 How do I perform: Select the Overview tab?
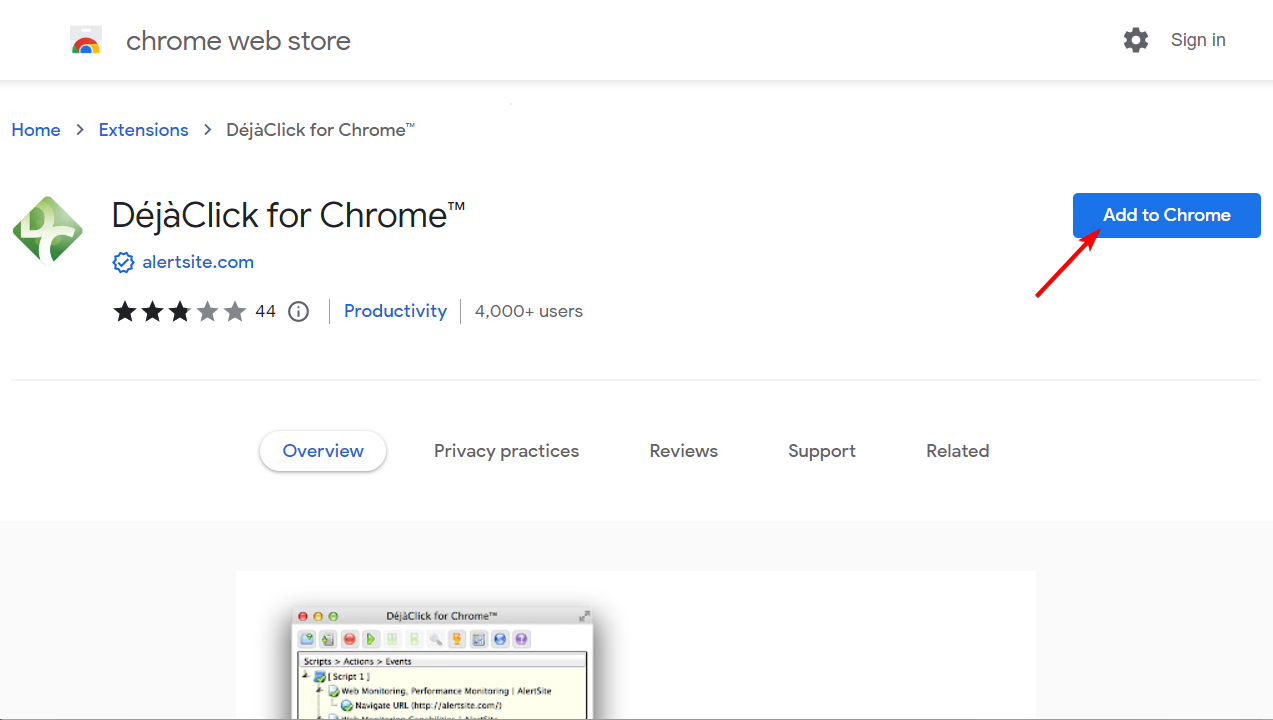click(323, 451)
